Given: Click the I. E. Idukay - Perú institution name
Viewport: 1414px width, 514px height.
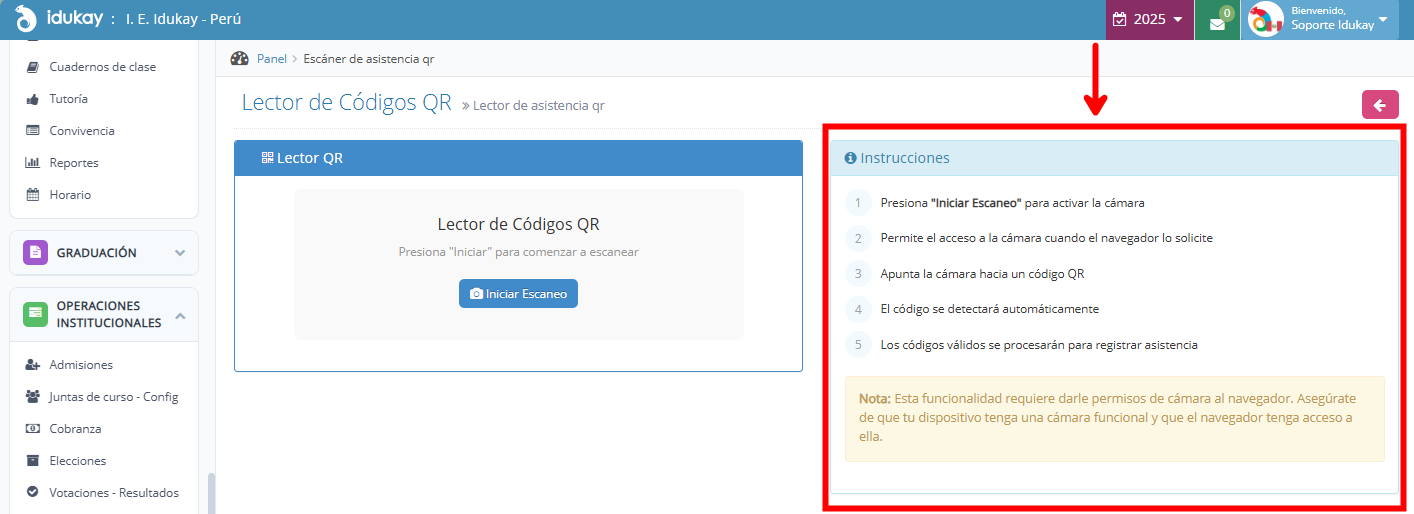Looking at the screenshot, I should pyautogui.click(x=183, y=19).
